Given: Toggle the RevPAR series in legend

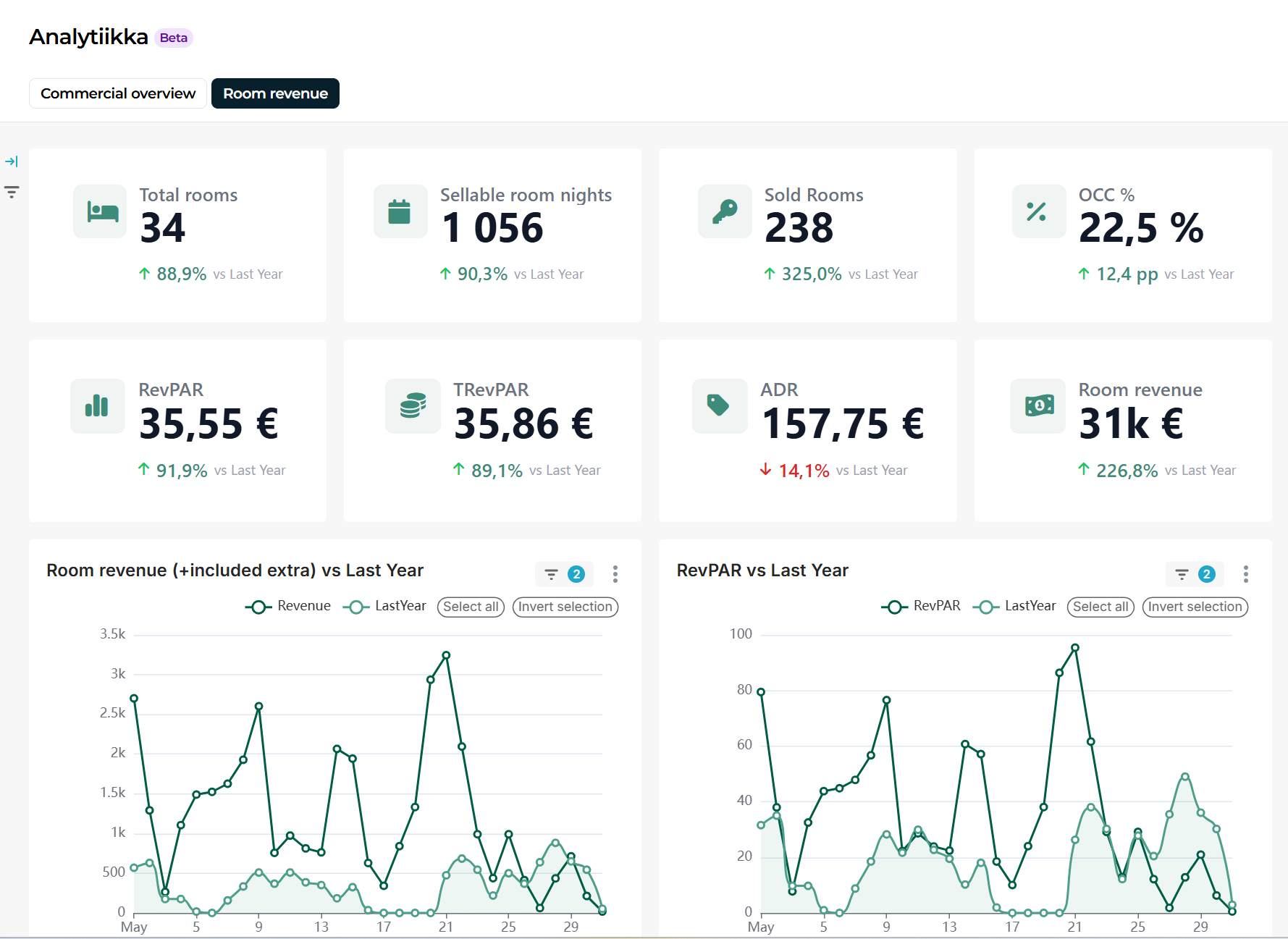Looking at the screenshot, I should (x=921, y=606).
